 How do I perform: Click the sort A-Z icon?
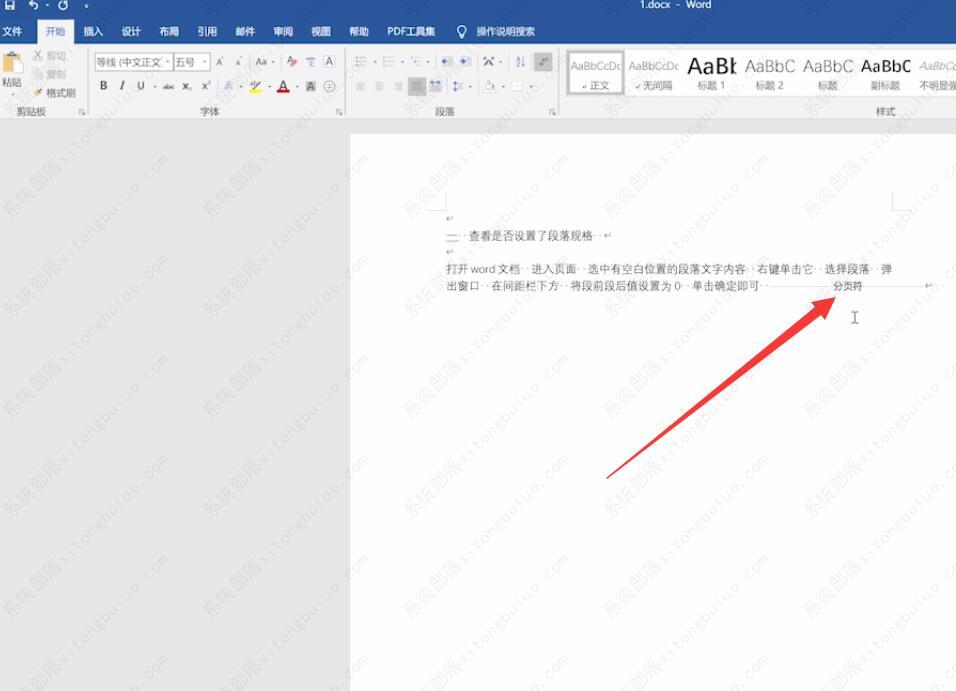point(520,62)
